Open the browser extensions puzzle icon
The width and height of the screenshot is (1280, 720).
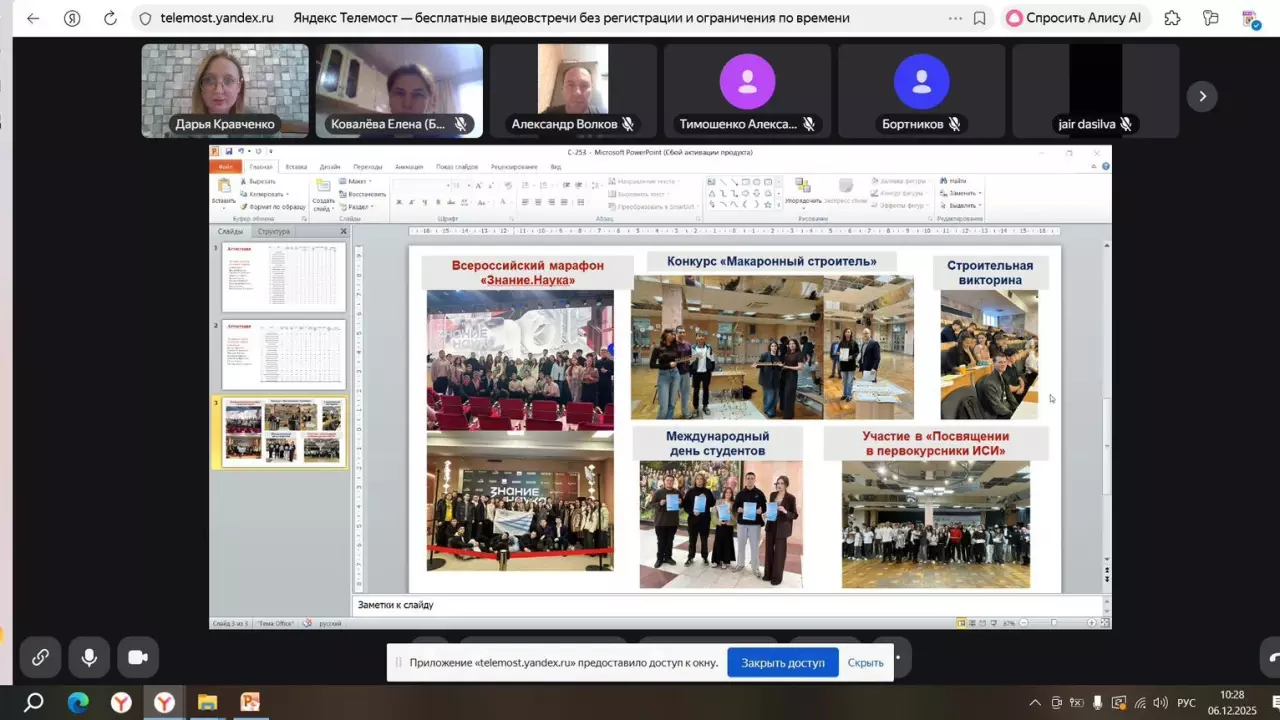tap(1173, 18)
